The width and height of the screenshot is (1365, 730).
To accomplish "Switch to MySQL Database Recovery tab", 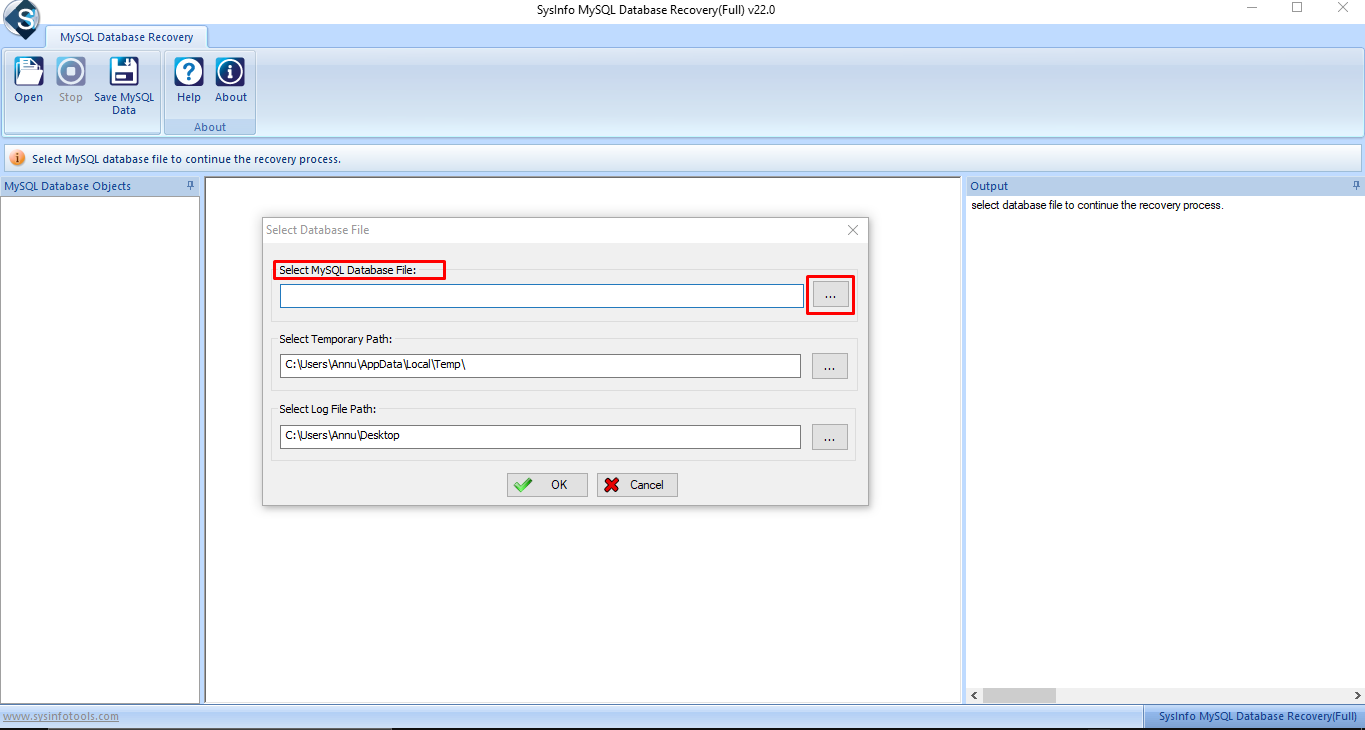I will click(126, 37).
